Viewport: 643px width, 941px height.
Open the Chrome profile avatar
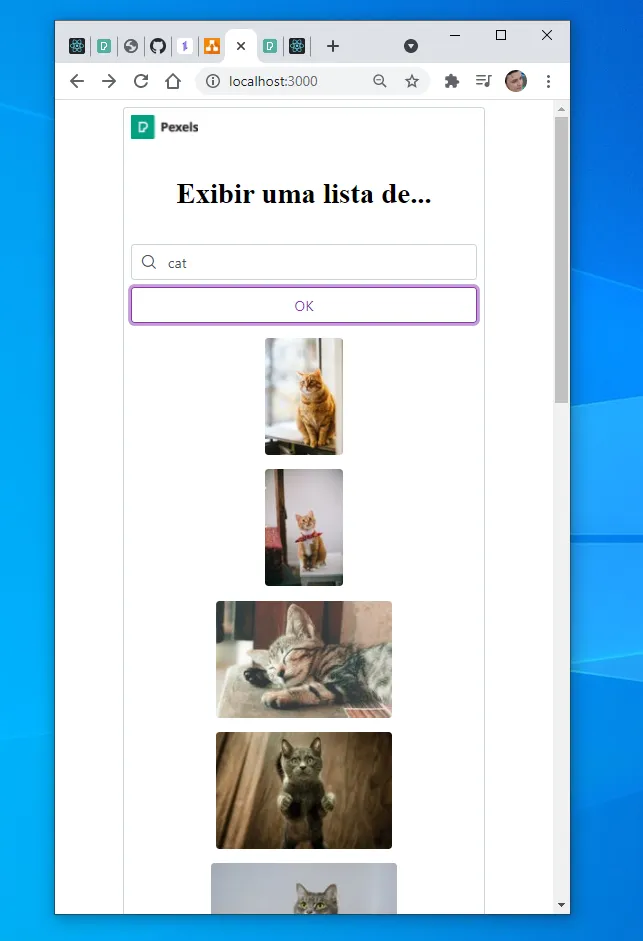516,81
